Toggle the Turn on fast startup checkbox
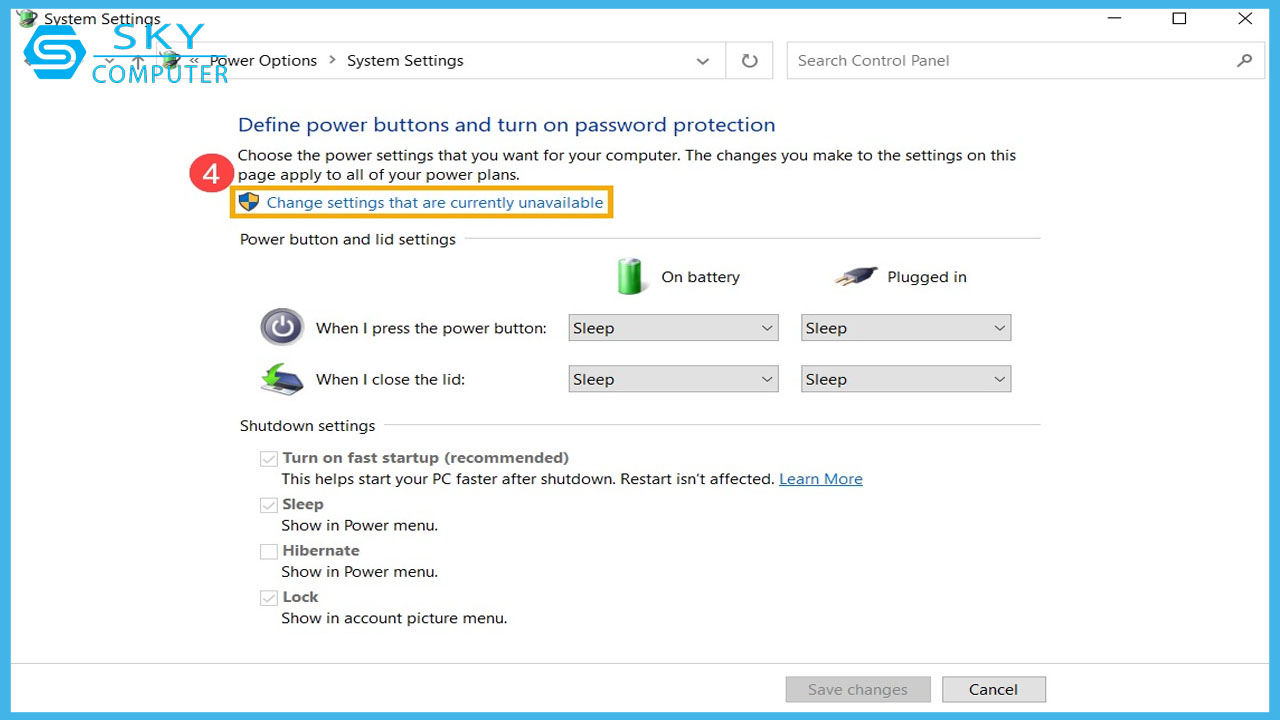The height and width of the screenshot is (720, 1280). pos(269,459)
